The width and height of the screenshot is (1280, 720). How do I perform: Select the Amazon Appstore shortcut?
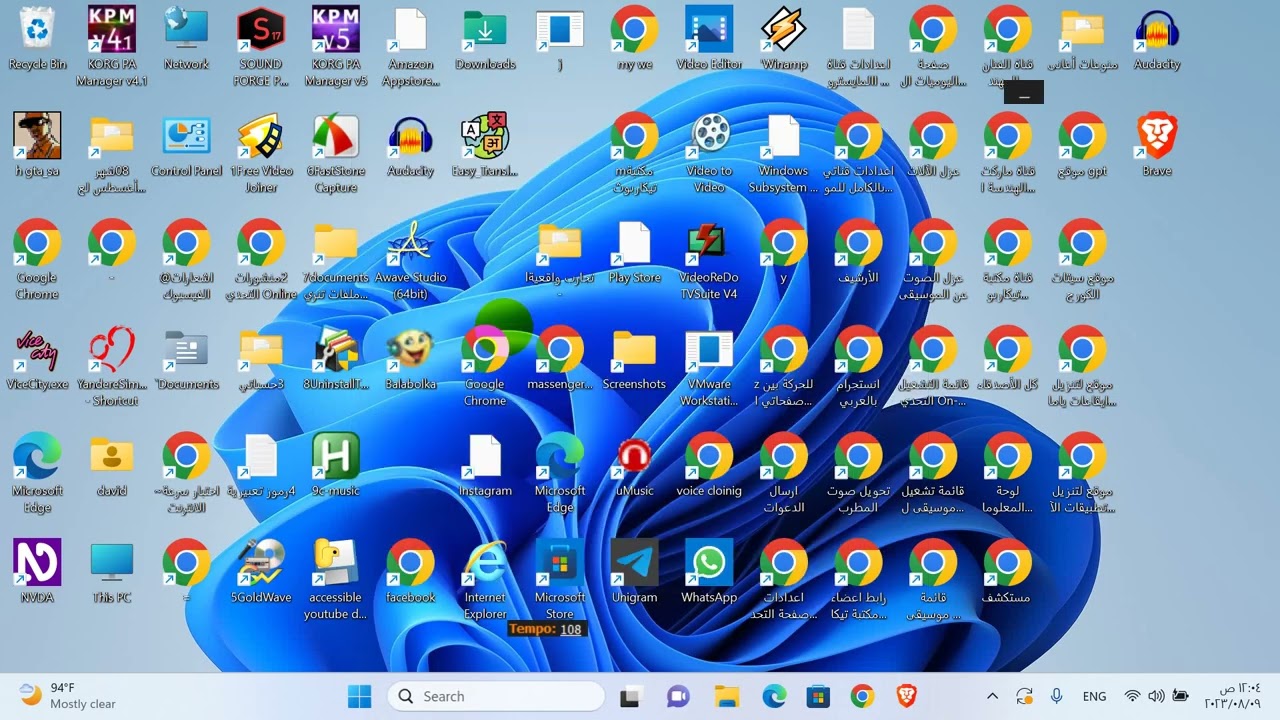point(410,47)
